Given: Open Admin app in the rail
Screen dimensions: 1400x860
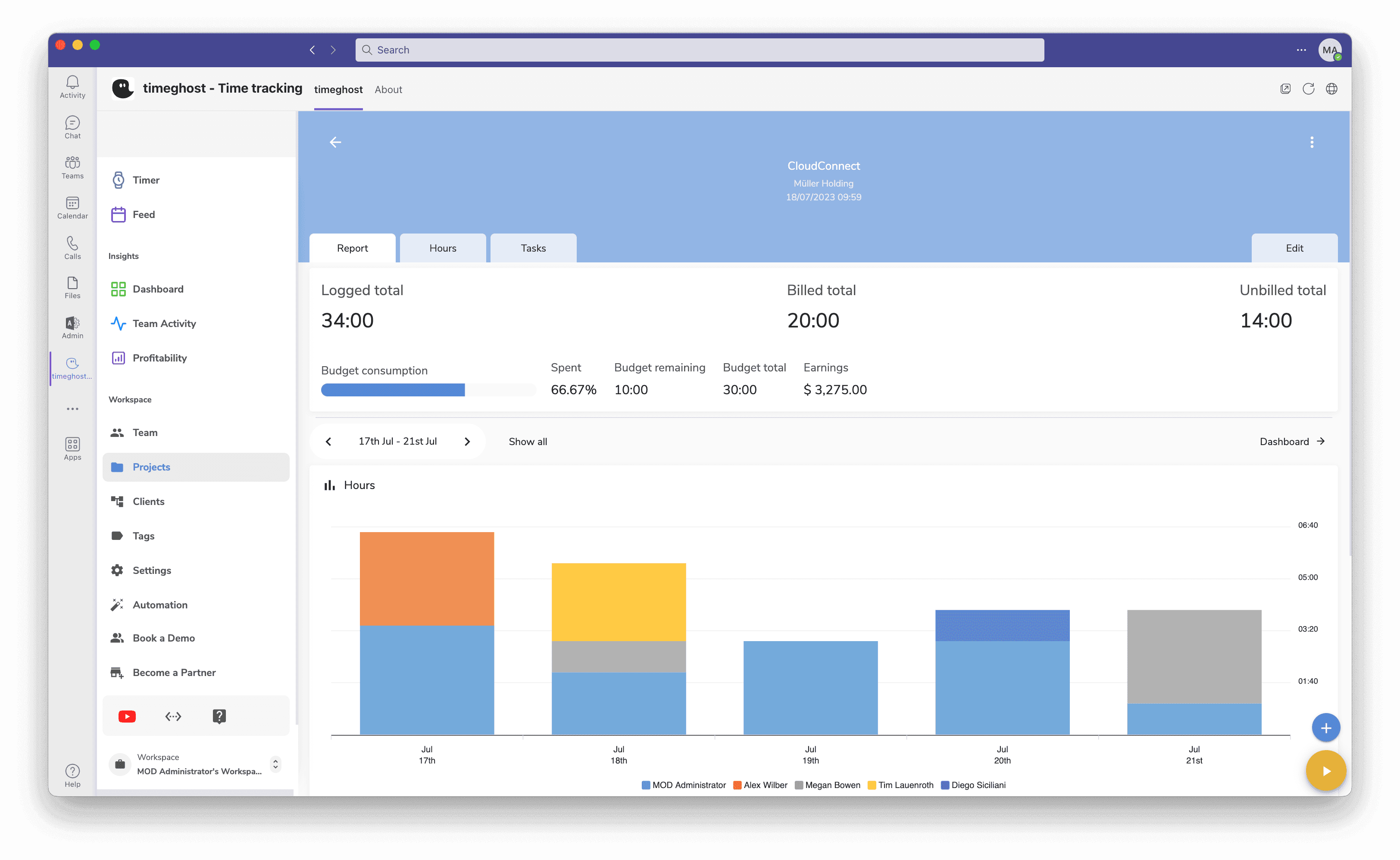Looking at the screenshot, I should click(72, 327).
